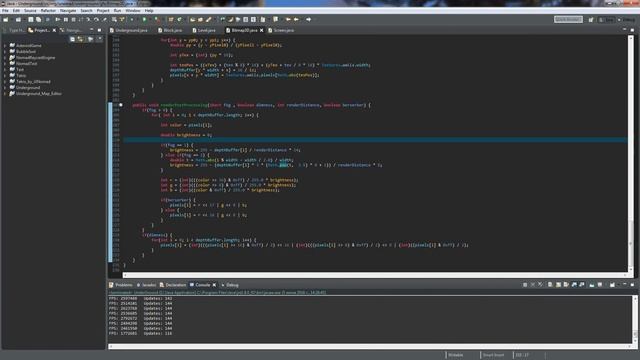The image size is (640, 360).
Task: Click the Open Console icon
Action: click(612, 284)
